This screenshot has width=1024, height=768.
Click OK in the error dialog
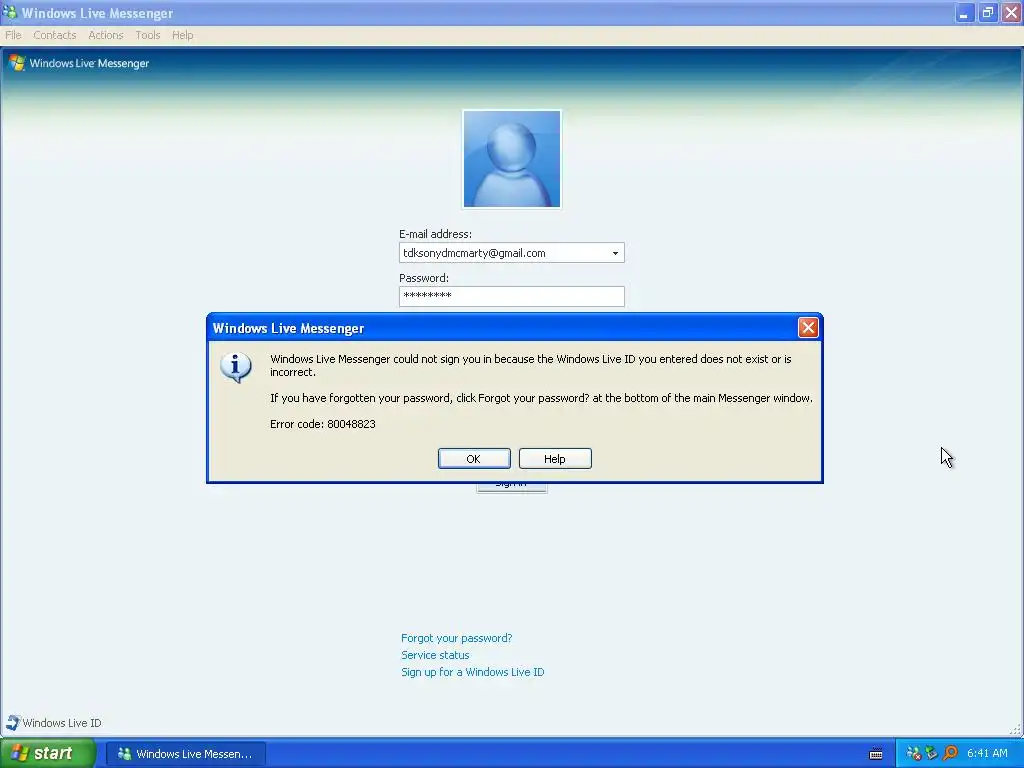click(x=474, y=458)
